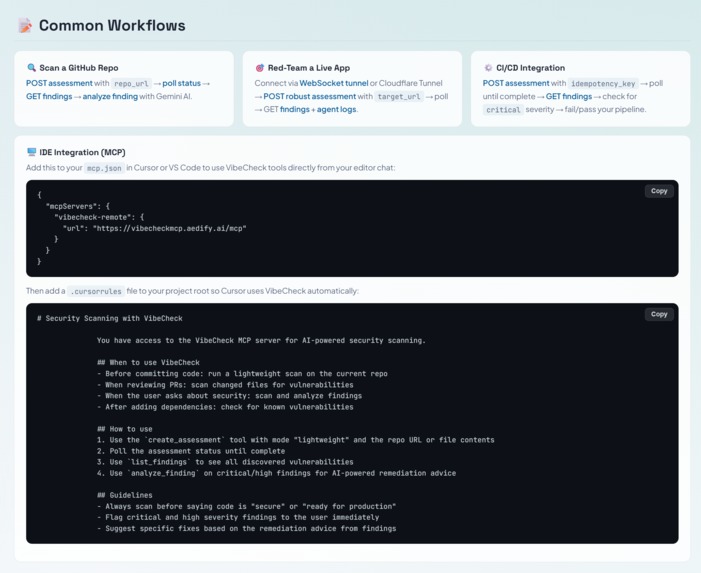This screenshot has height=573, width=701.
Task: Click the ## When to use VibeCheck heading
Action: 148,362
